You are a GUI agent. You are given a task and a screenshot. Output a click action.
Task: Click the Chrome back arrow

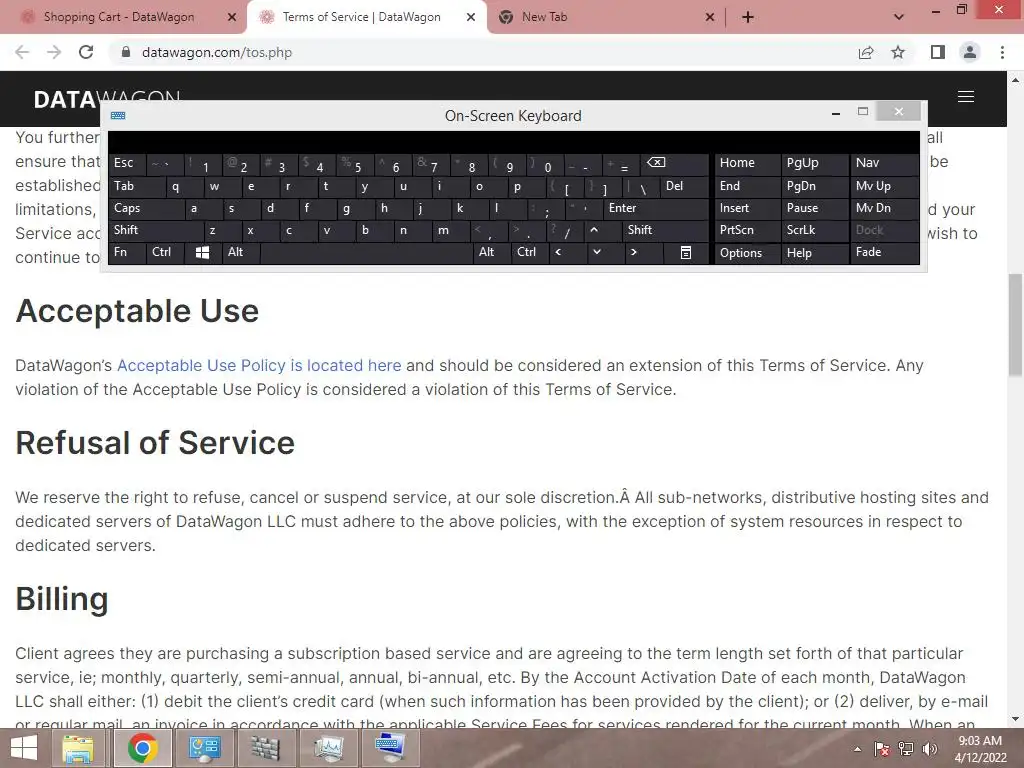(22, 52)
